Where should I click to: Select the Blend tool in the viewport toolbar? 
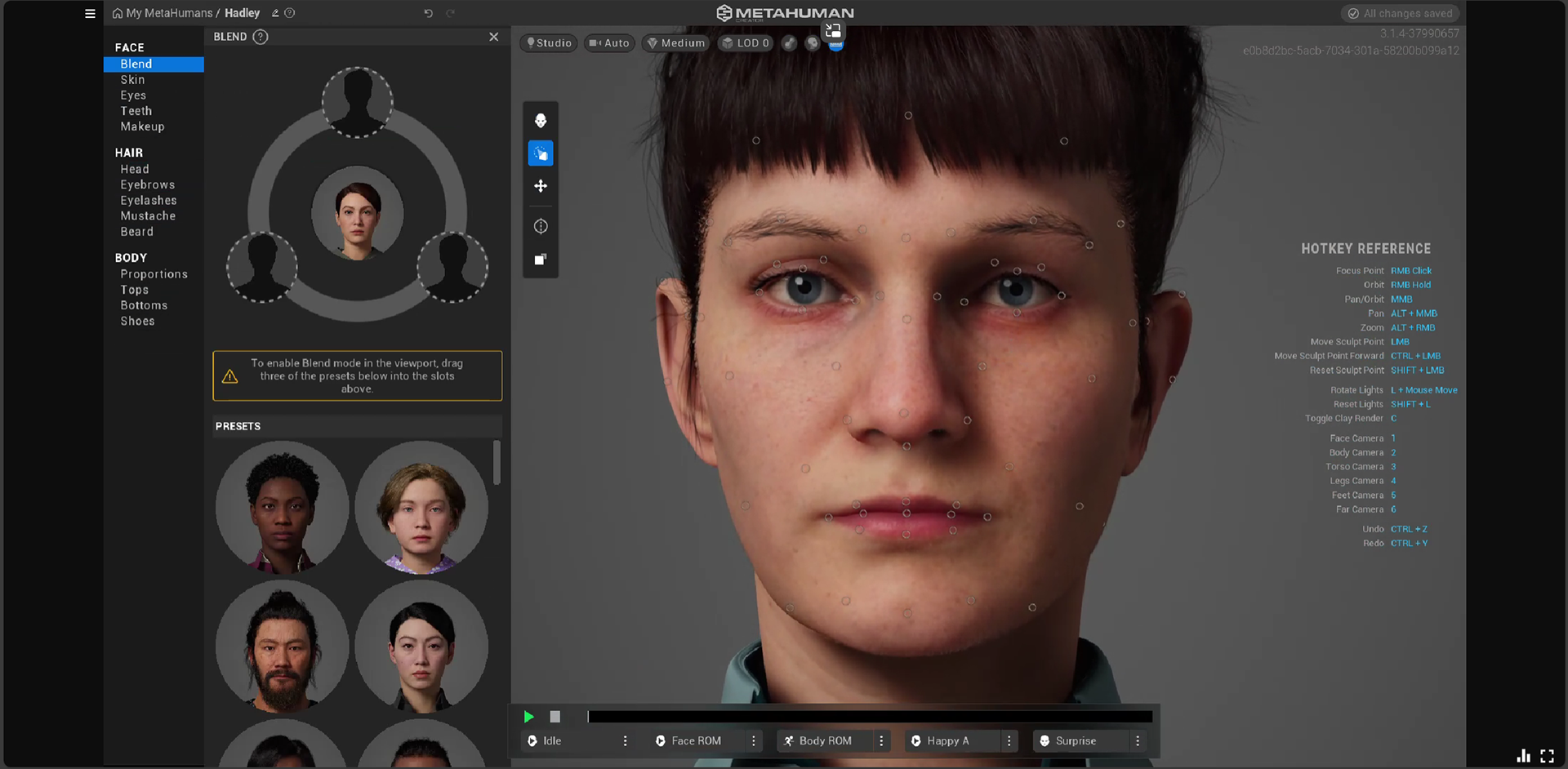[541, 121]
